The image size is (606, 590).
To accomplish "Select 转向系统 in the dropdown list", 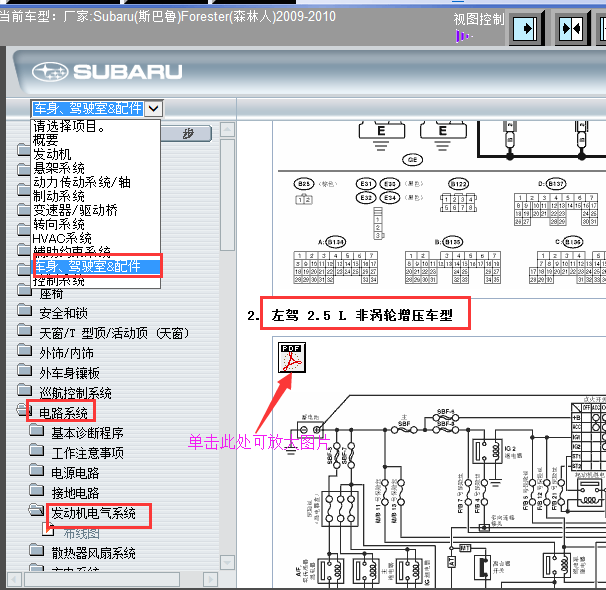I will coord(59,224).
